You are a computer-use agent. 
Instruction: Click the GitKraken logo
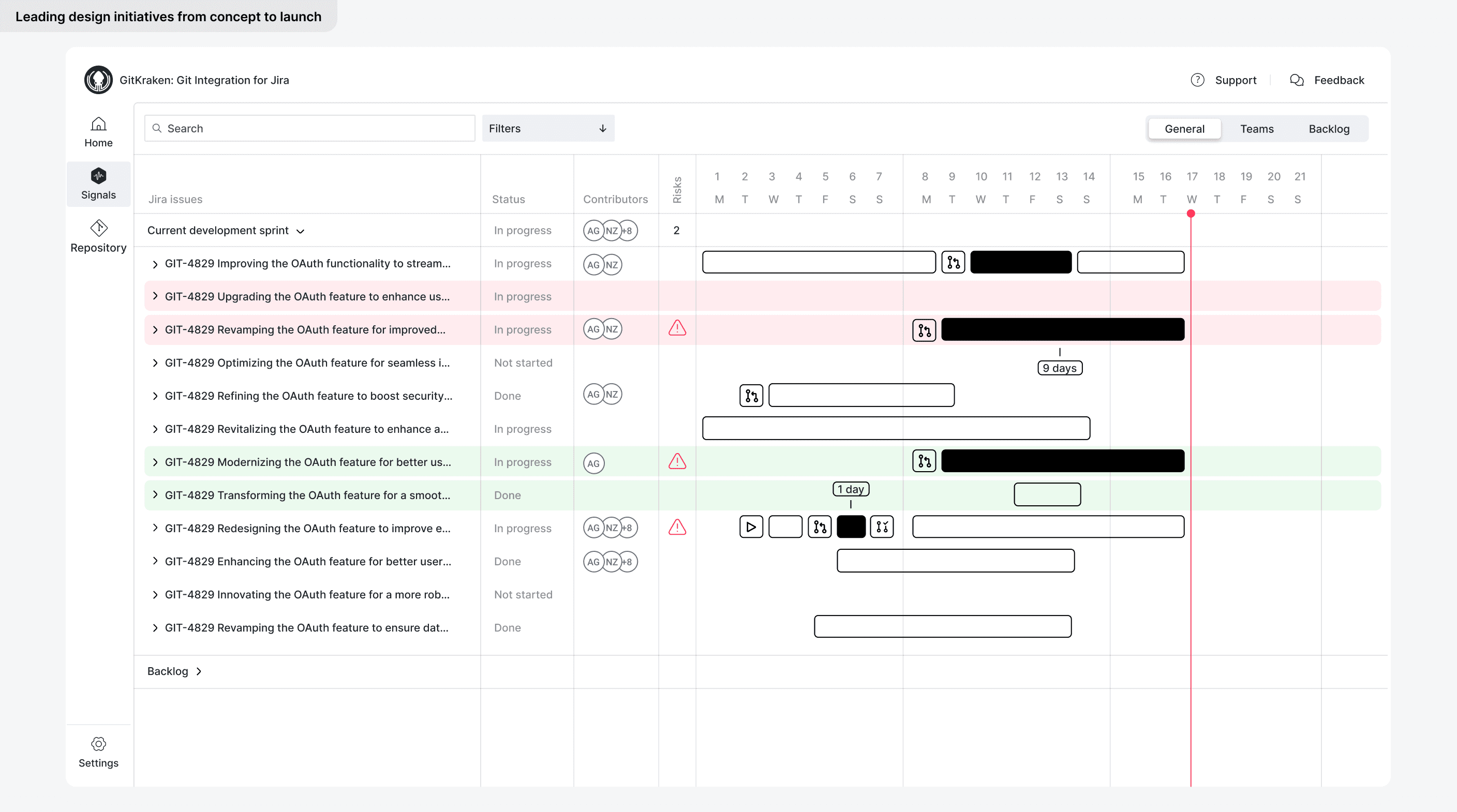(98, 80)
